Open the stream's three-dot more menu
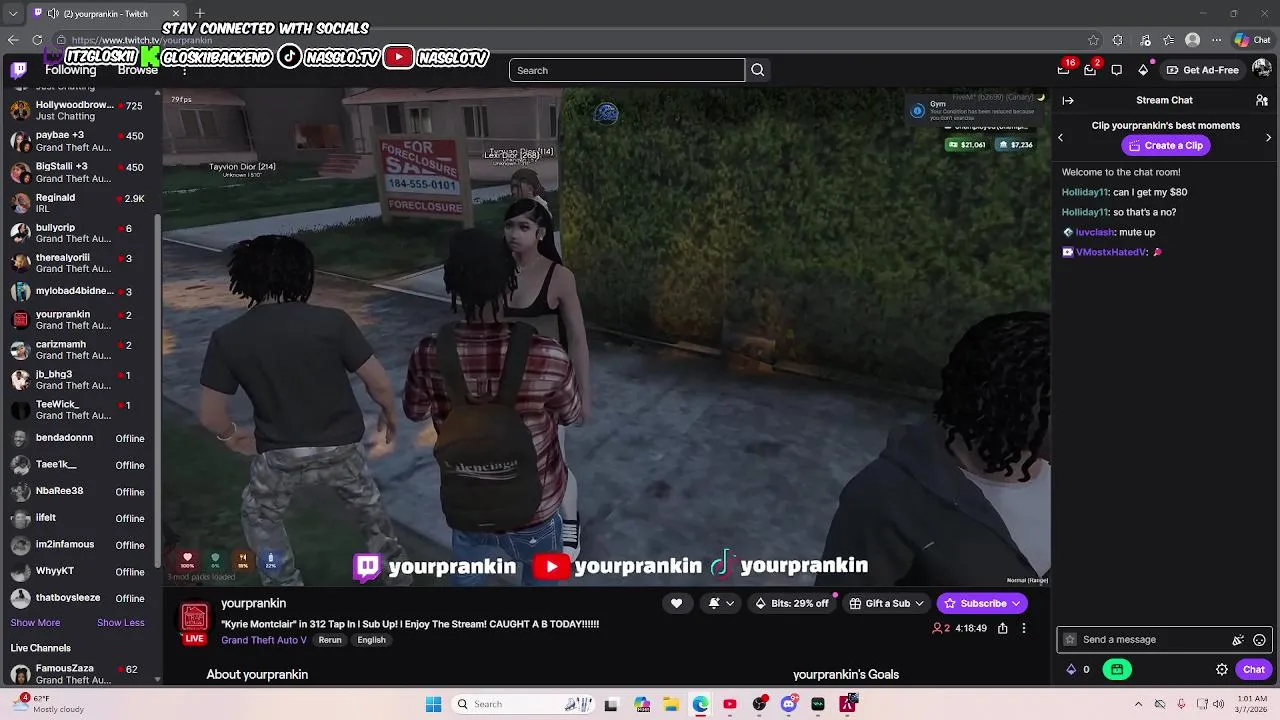The width and height of the screenshot is (1280, 720). [1023, 628]
